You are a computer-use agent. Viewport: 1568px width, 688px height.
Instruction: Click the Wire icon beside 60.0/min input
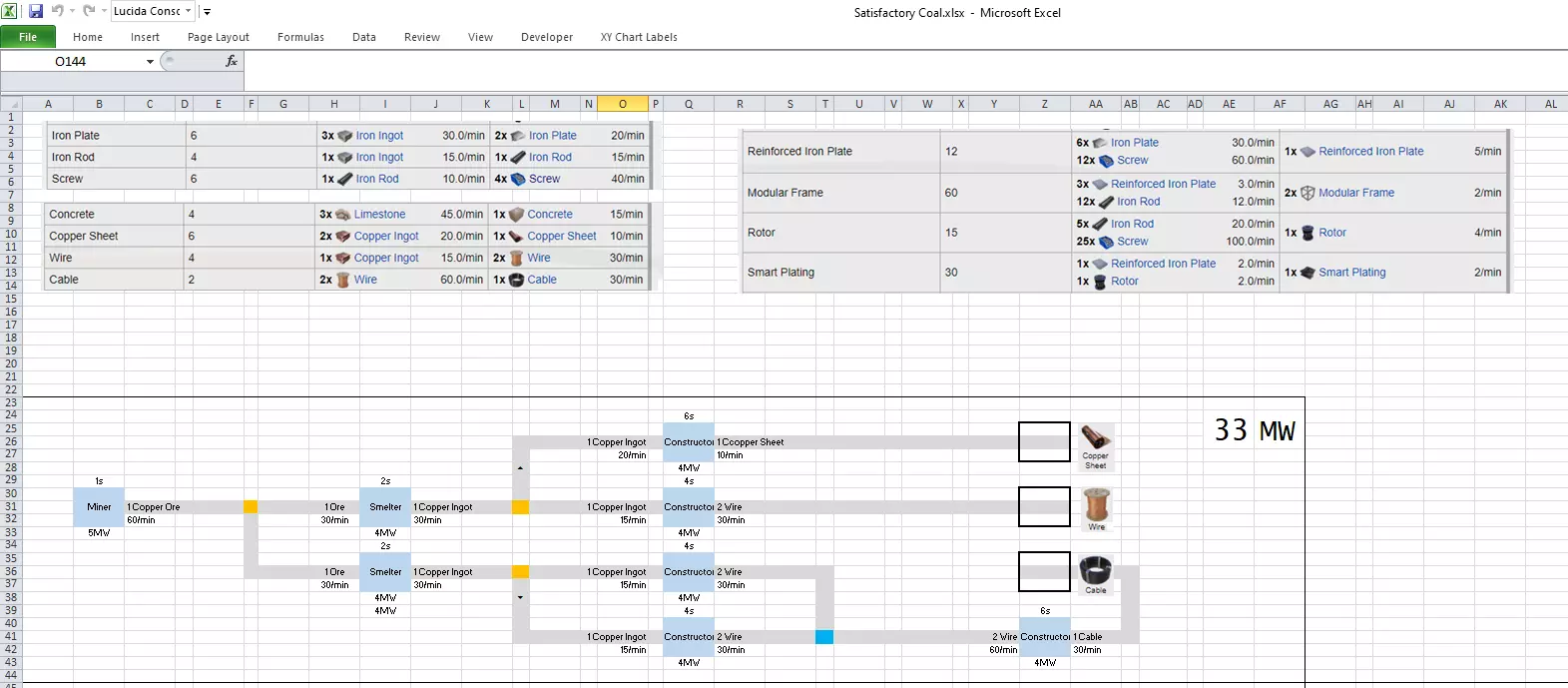tap(343, 281)
